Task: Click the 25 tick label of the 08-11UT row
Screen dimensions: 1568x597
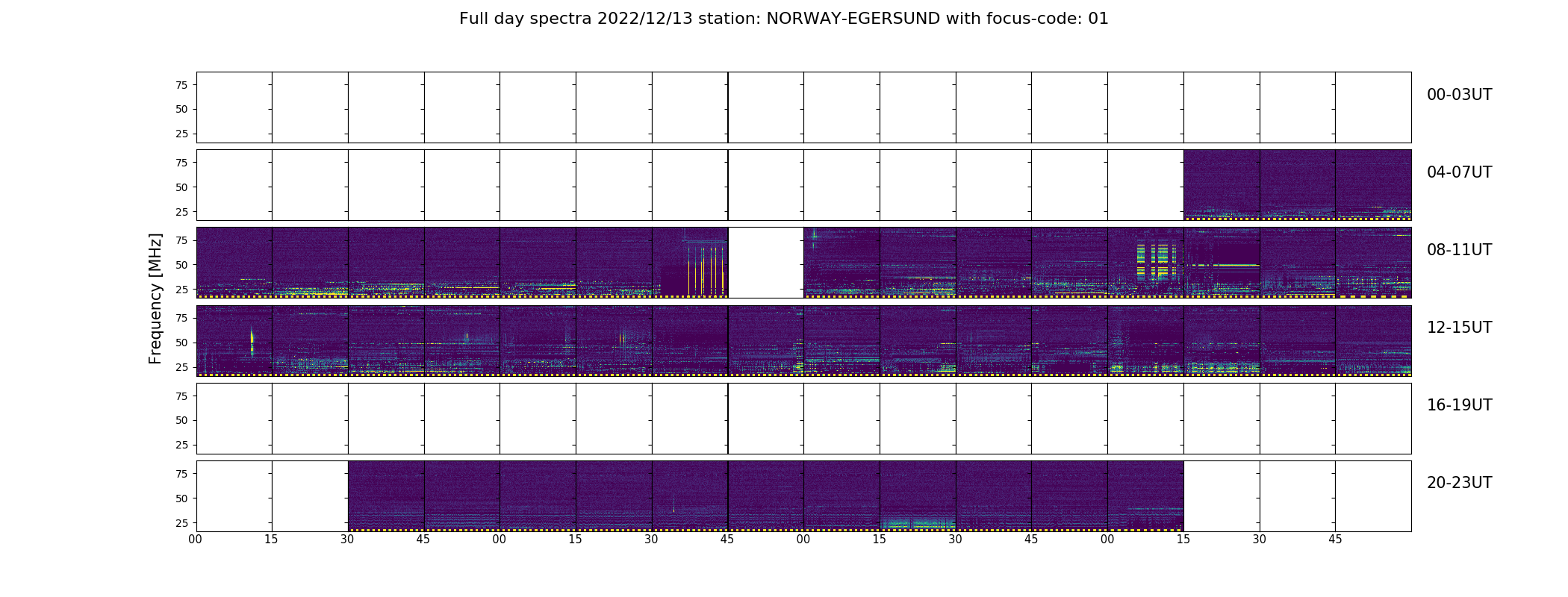Action: (x=181, y=290)
